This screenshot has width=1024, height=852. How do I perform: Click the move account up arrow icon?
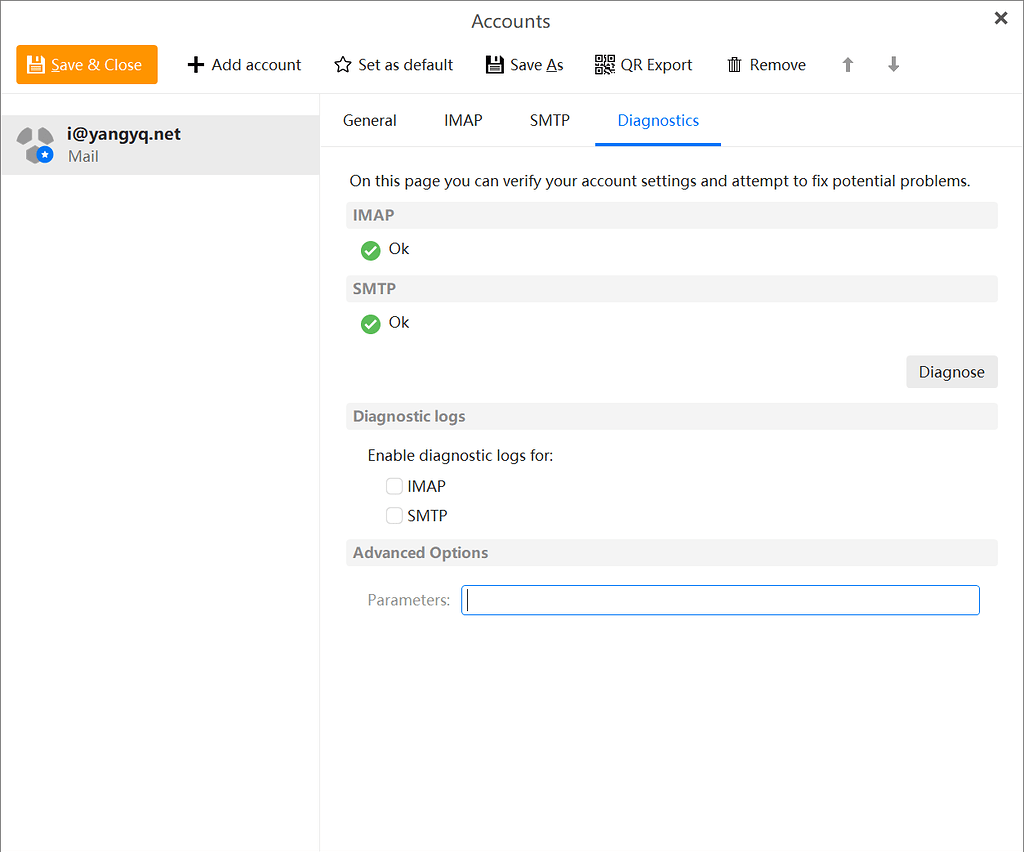pos(847,64)
